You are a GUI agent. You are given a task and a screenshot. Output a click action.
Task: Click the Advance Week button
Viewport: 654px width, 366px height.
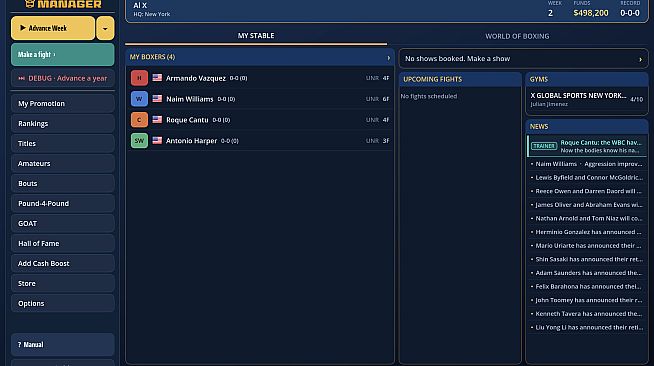(53, 28)
